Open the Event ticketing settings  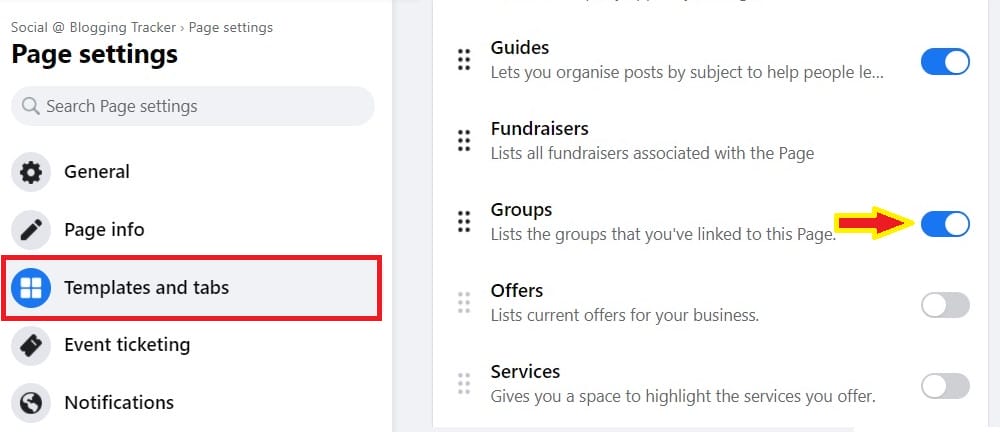[191, 345]
